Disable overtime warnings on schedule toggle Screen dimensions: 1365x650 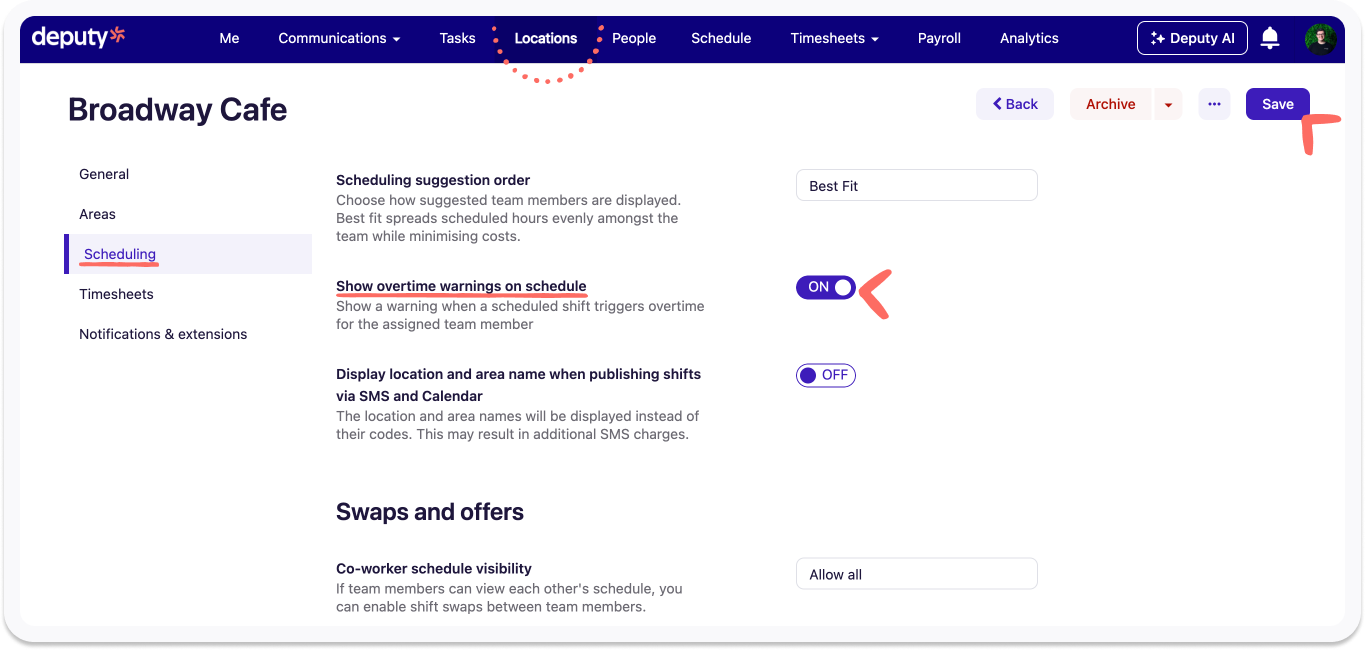click(x=826, y=288)
